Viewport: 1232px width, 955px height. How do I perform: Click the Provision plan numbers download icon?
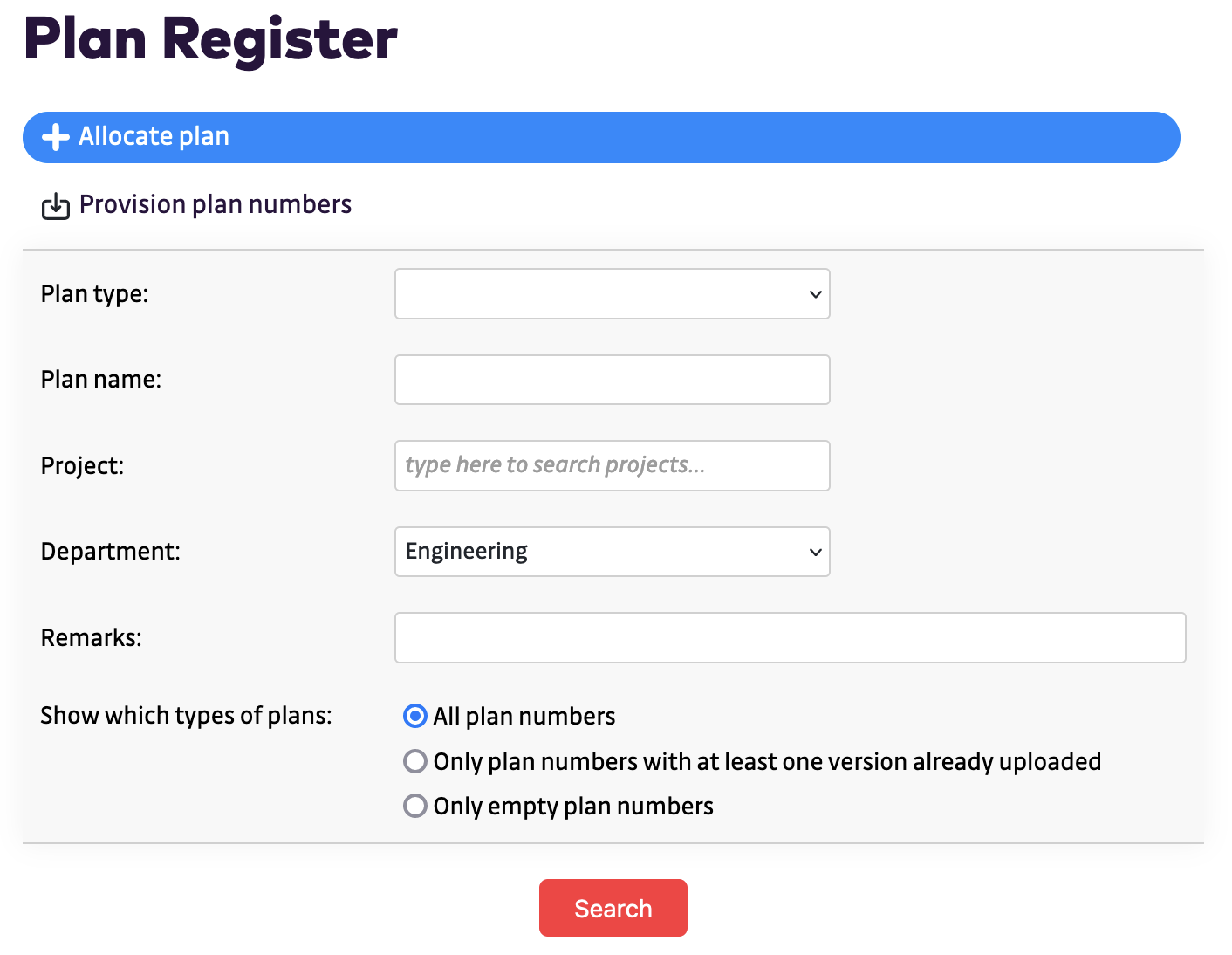56,206
